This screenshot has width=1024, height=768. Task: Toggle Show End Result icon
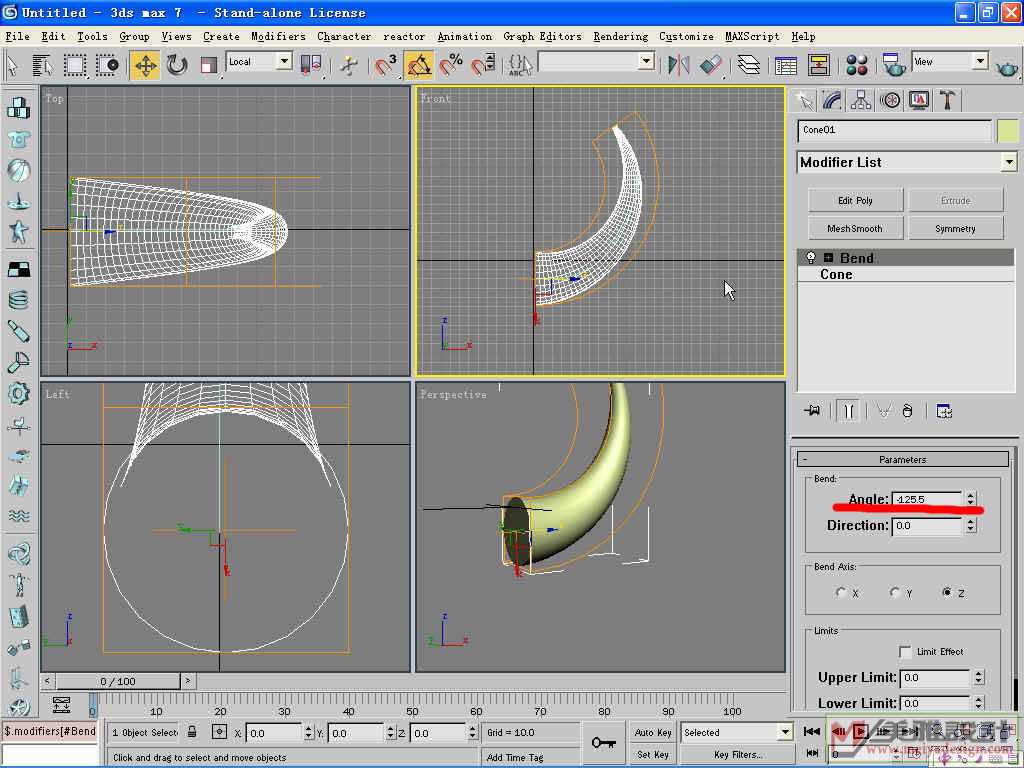click(x=848, y=411)
